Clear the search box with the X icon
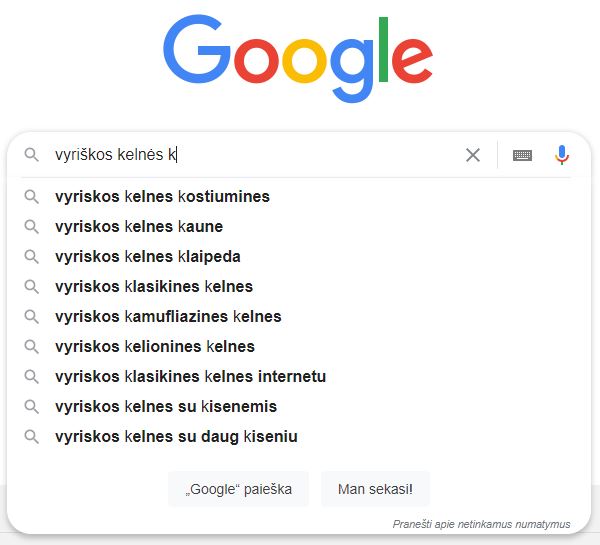This screenshot has height=545, width=600. [x=473, y=155]
